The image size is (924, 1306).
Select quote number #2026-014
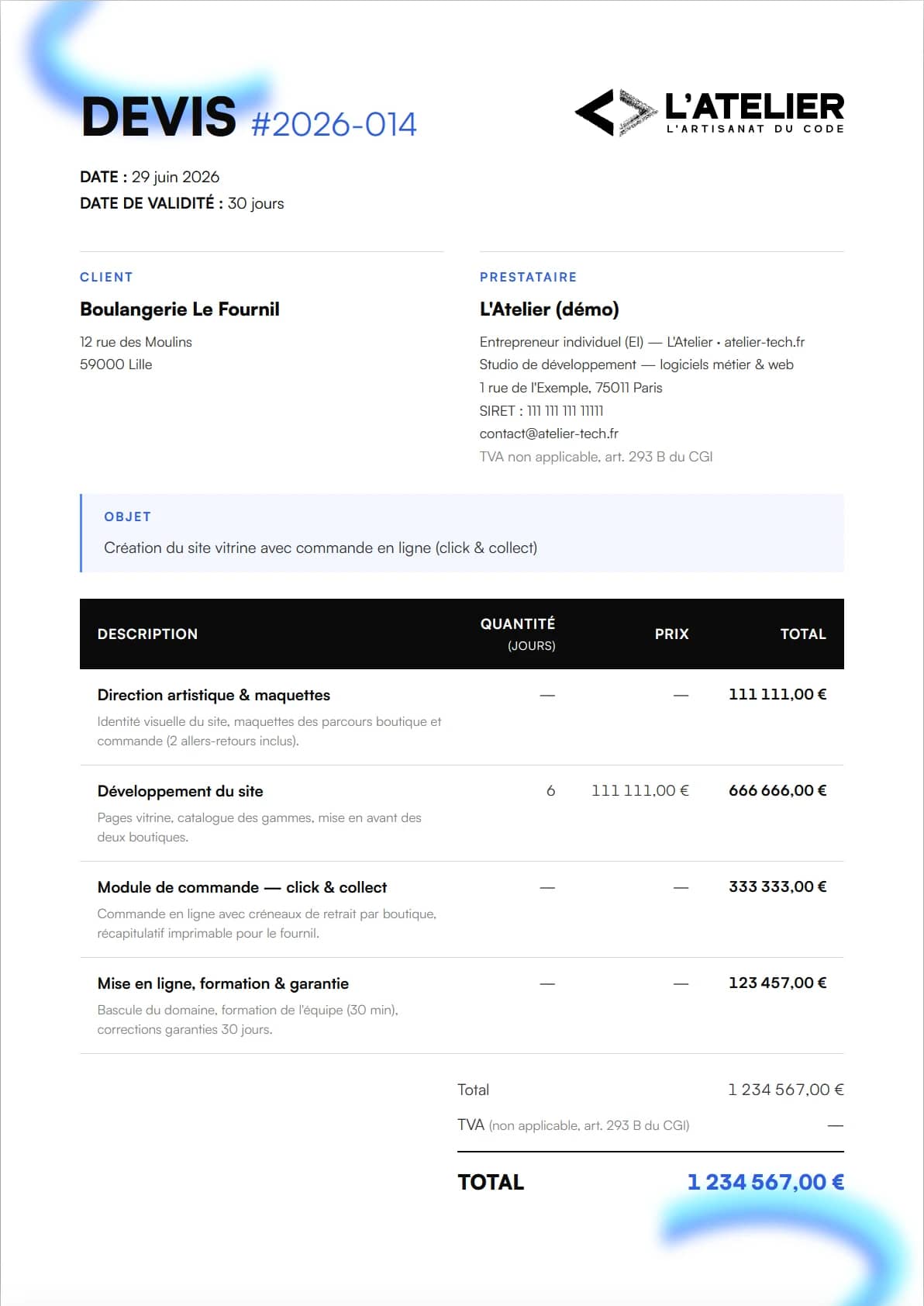pos(334,124)
